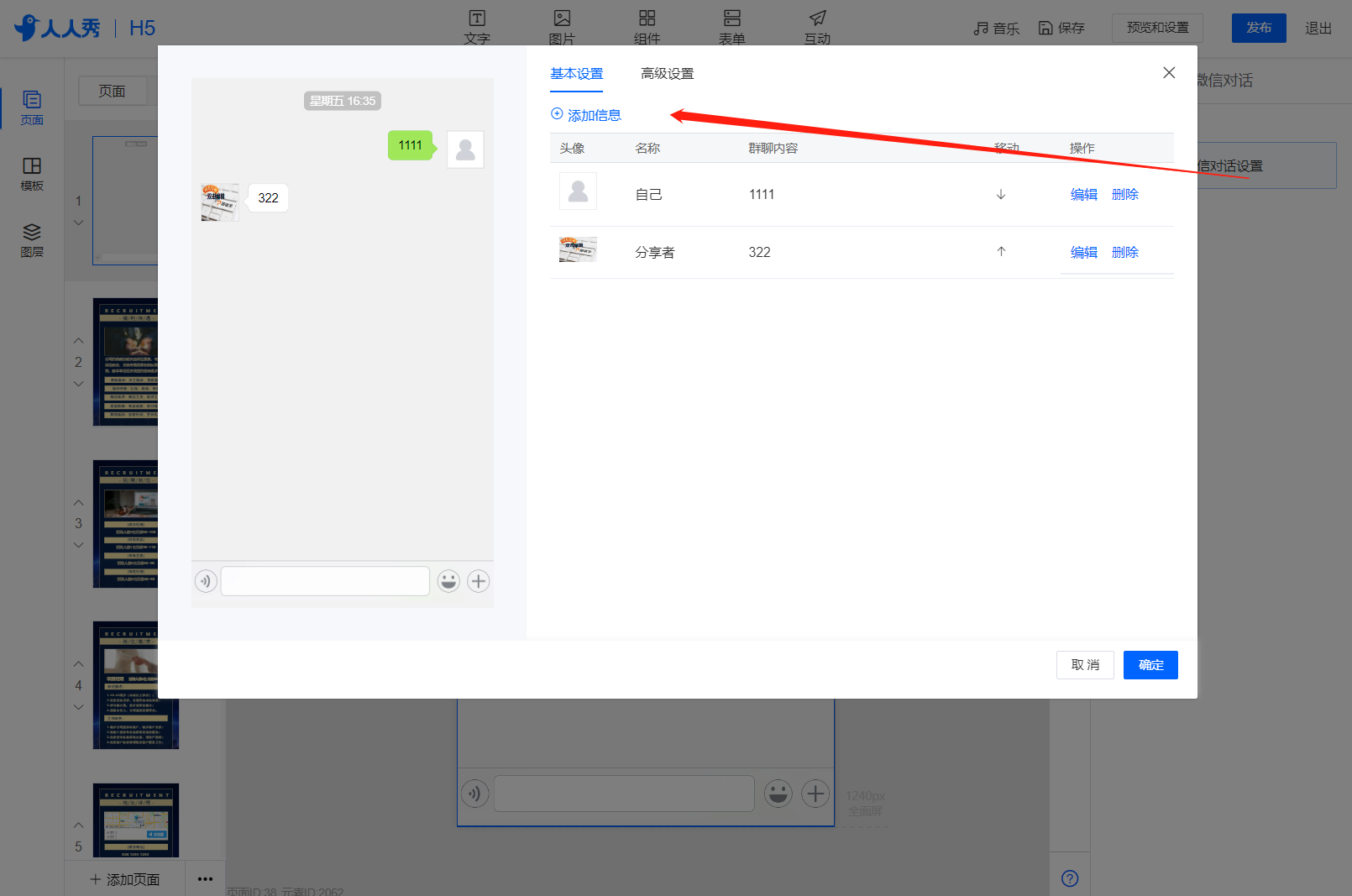Click 添加页面 to add a page
1352x896 pixels.
click(125, 879)
